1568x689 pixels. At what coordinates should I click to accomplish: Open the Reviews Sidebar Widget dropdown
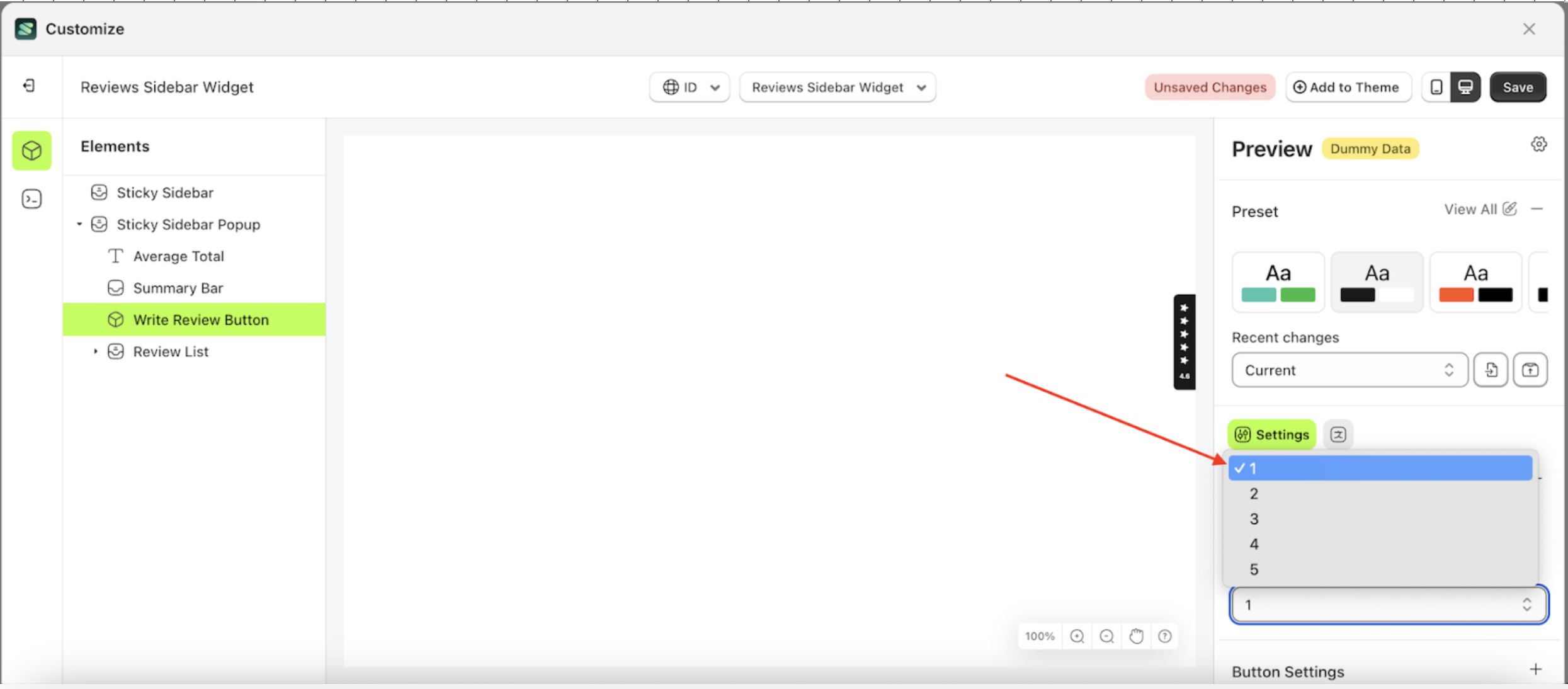tap(837, 87)
